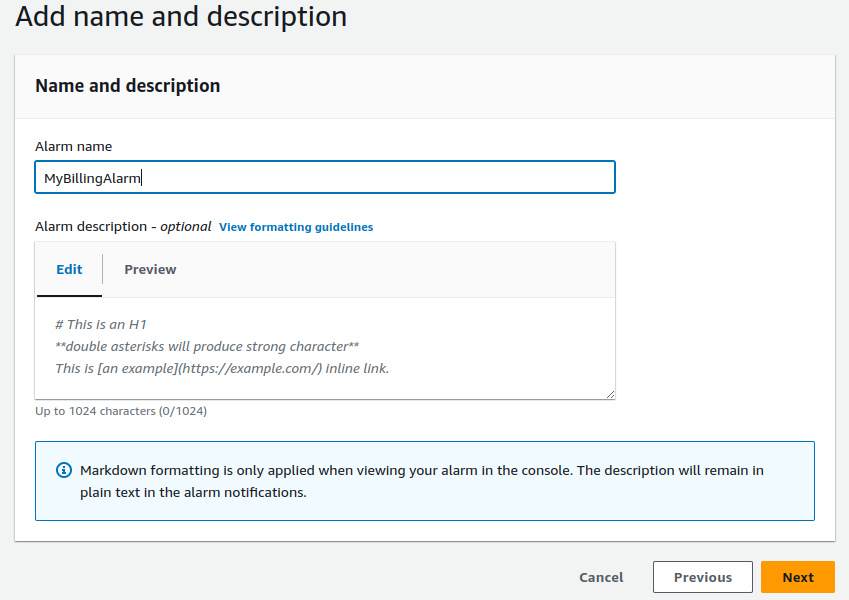Click the 'Name and description' section heading

128,86
